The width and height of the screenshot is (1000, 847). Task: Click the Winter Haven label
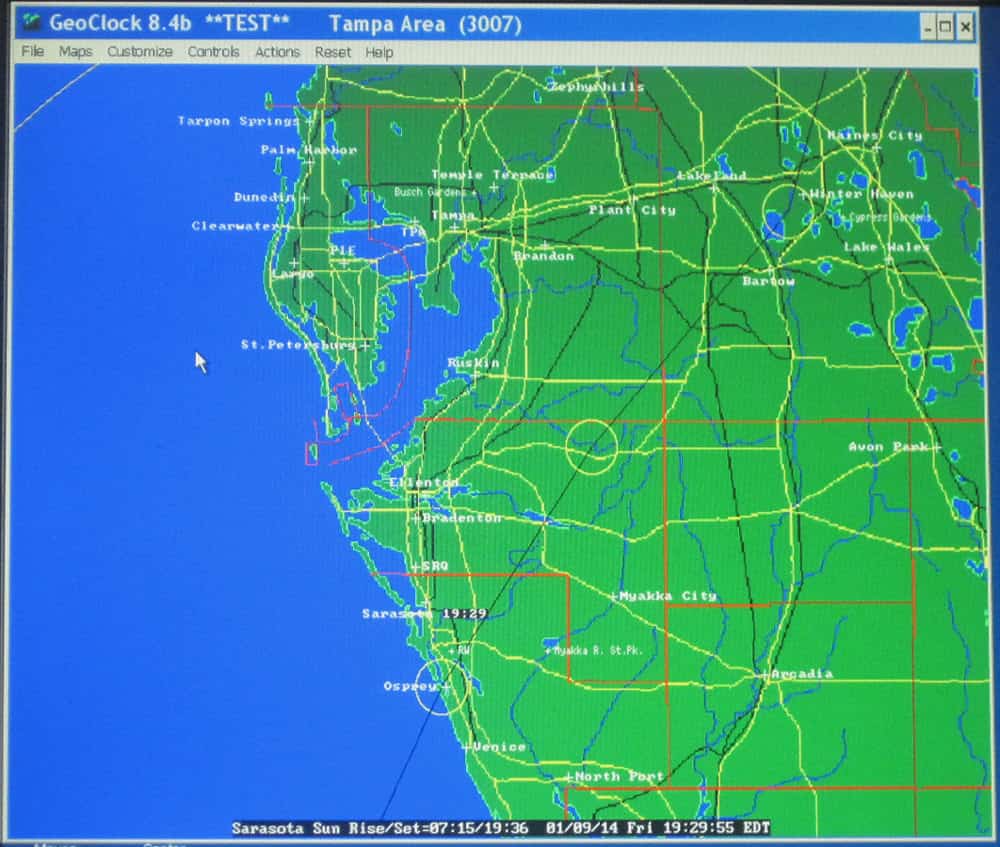pos(862,194)
